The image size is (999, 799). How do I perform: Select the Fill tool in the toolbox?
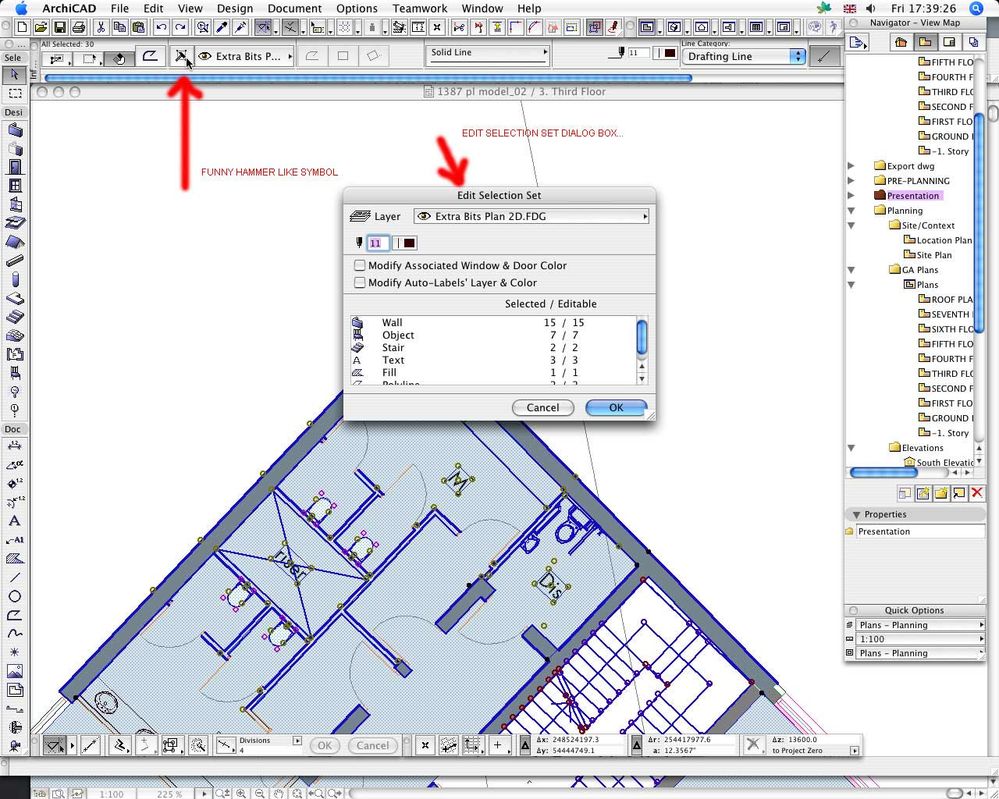pos(15,559)
